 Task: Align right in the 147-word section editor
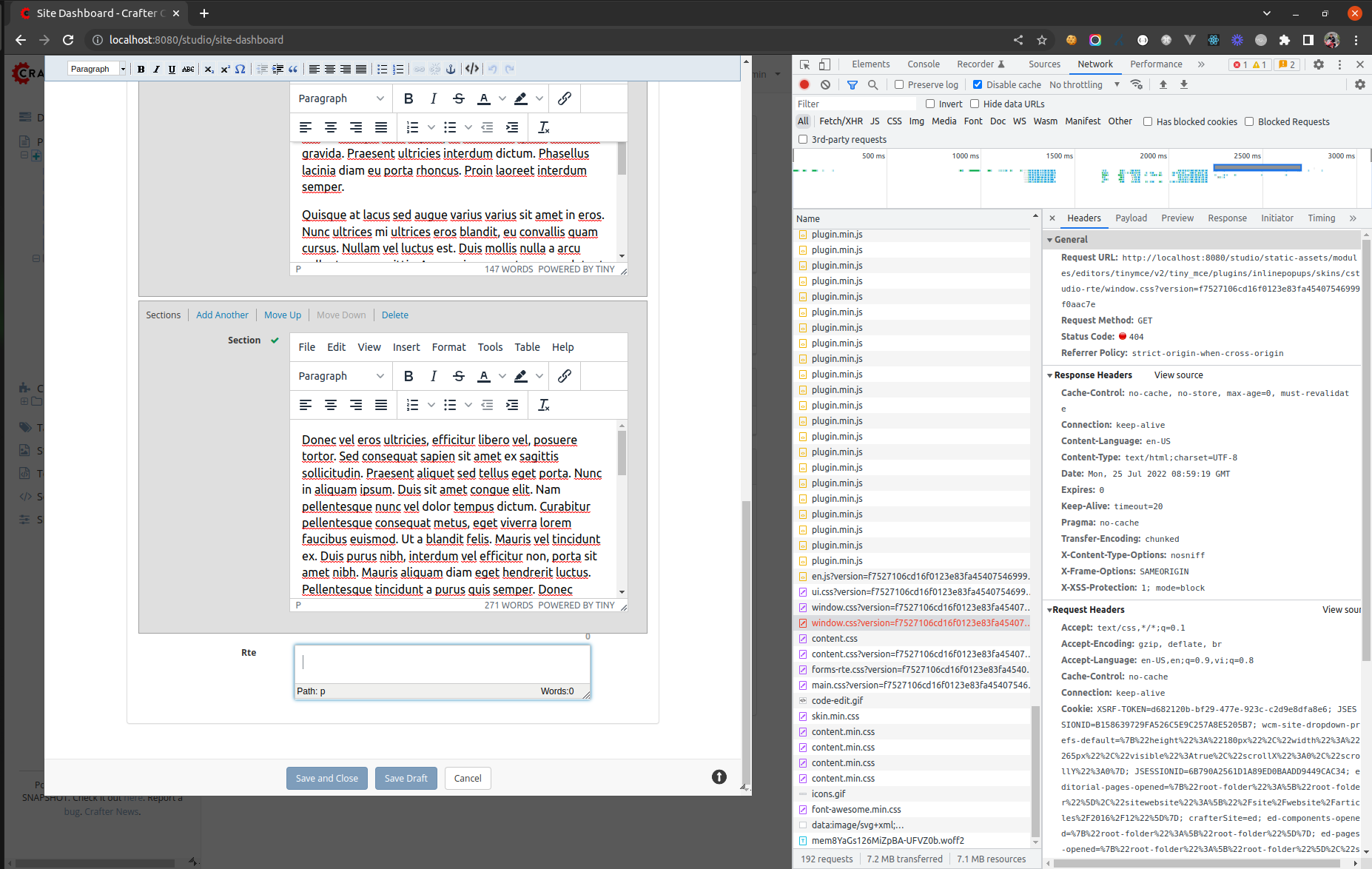pyautogui.click(x=356, y=127)
